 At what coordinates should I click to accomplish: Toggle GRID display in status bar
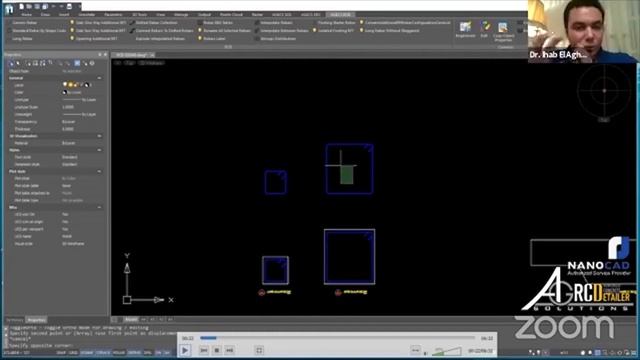tap(73, 353)
